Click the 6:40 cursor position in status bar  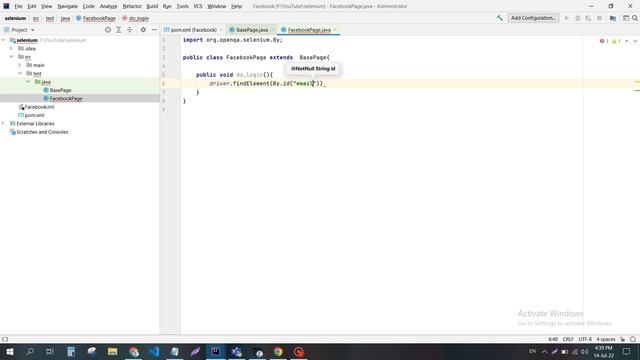click(553, 339)
